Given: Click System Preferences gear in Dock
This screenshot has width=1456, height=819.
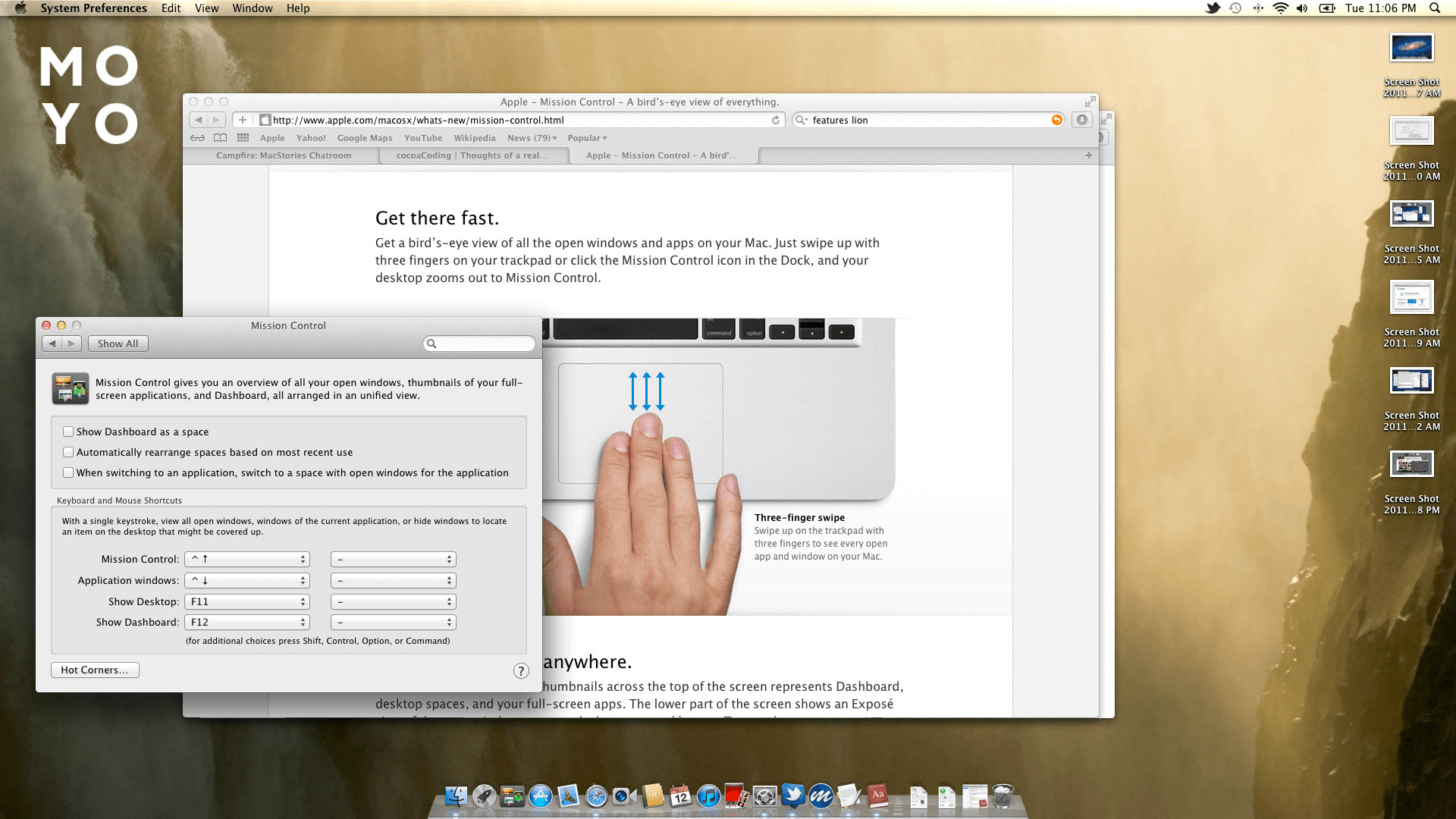Looking at the screenshot, I should tap(764, 796).
